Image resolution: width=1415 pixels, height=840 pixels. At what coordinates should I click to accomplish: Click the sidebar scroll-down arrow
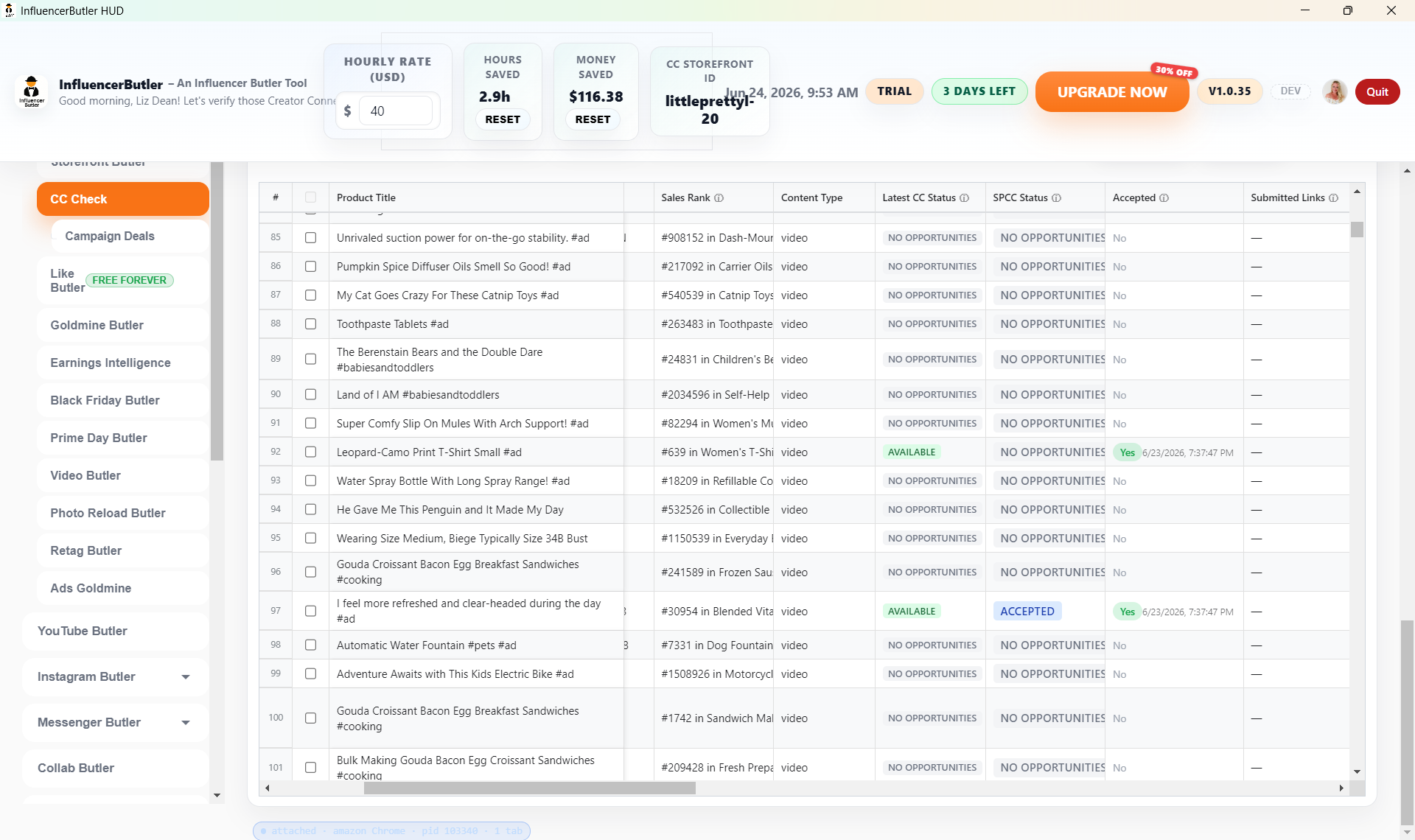point(217,795)
